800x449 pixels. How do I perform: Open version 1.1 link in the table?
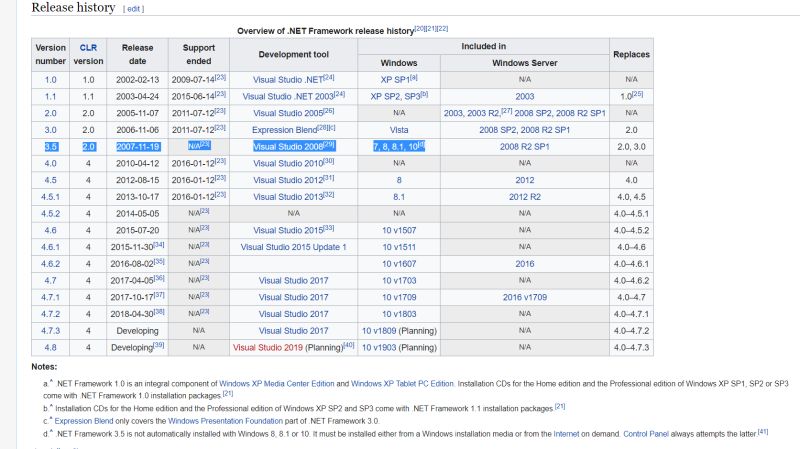click(x=51, y=96)
